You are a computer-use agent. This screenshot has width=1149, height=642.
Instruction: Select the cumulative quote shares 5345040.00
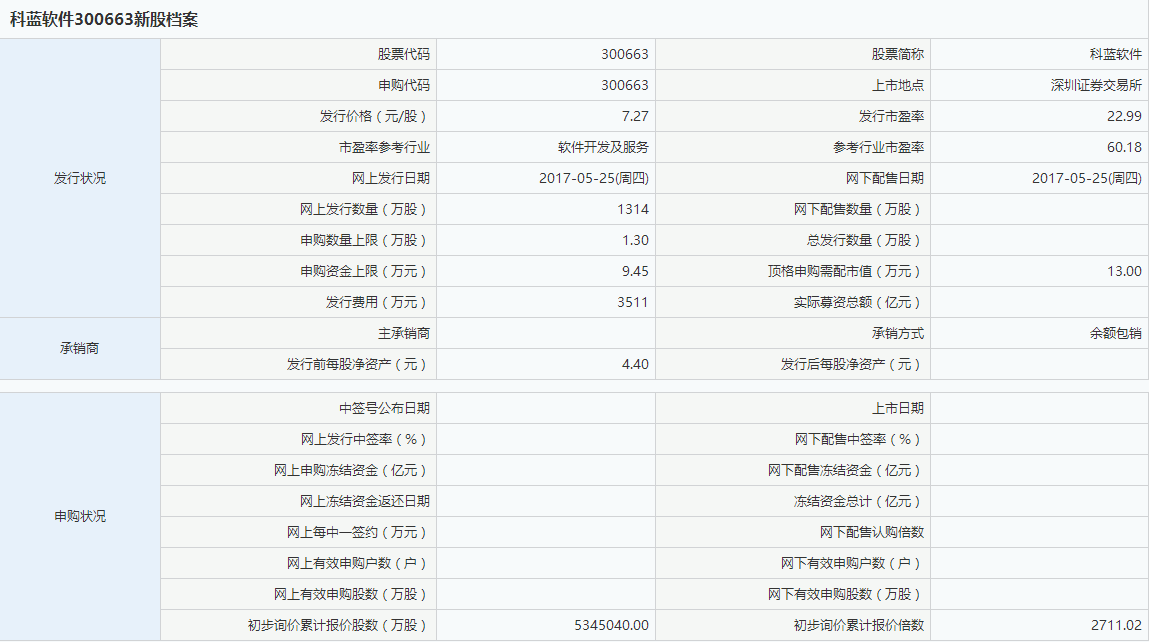click(x=611, y=625)
